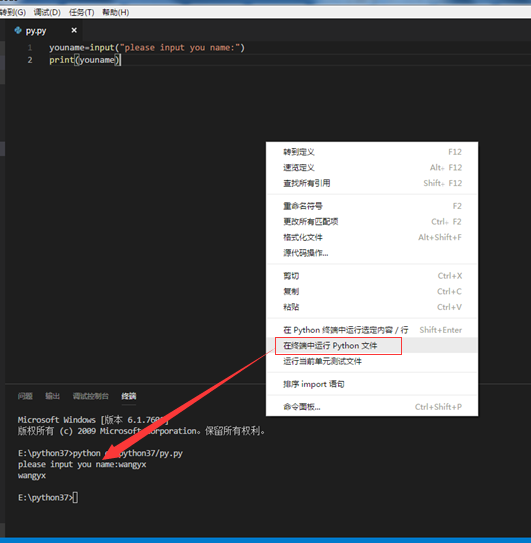This screenshot has width=531, height=543.
Task: Click the copyright 版权所有 terminal line
Action: (141, 431)
